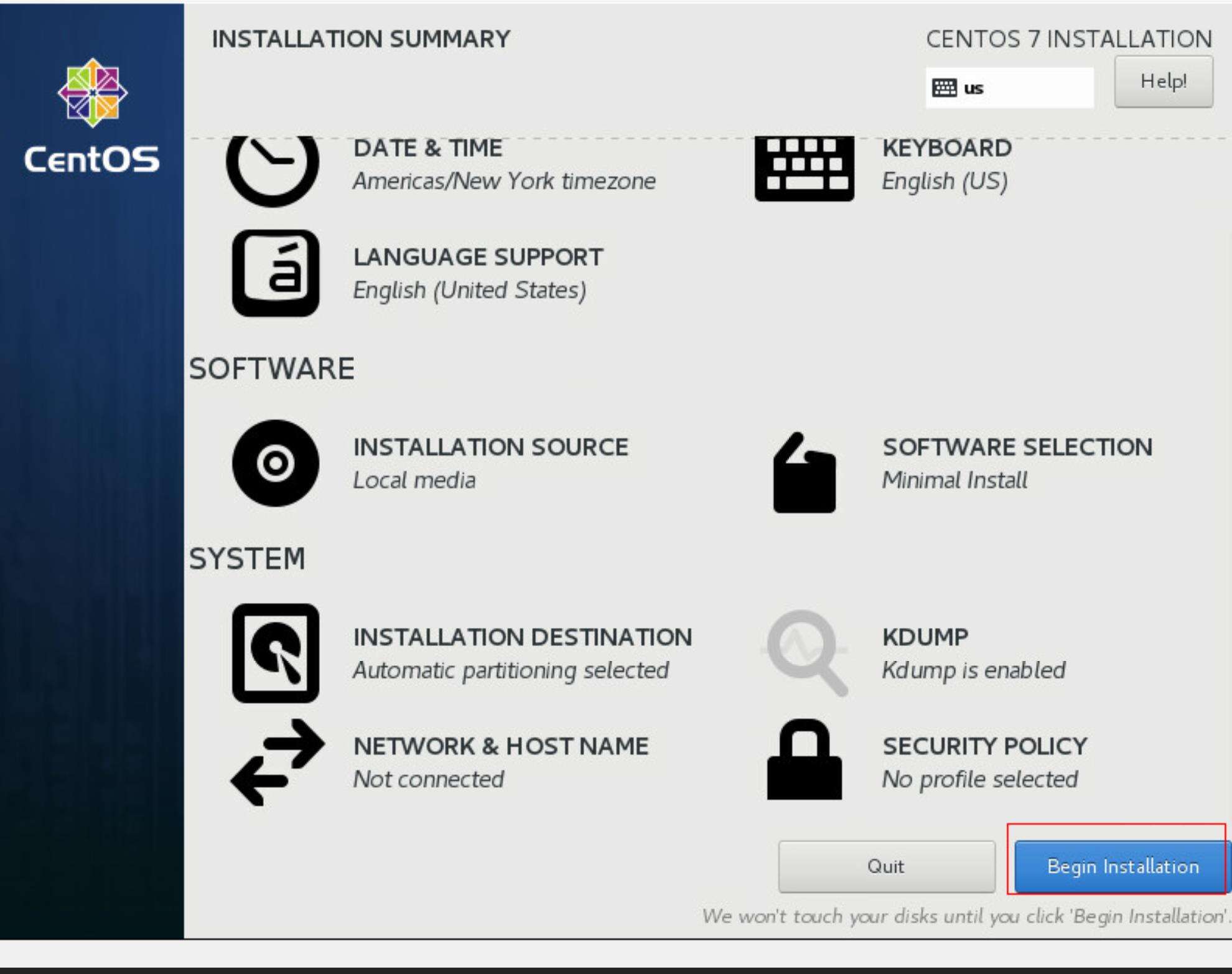Click the Begin Installation button

pyautogui.click(x=1122, y=866)
